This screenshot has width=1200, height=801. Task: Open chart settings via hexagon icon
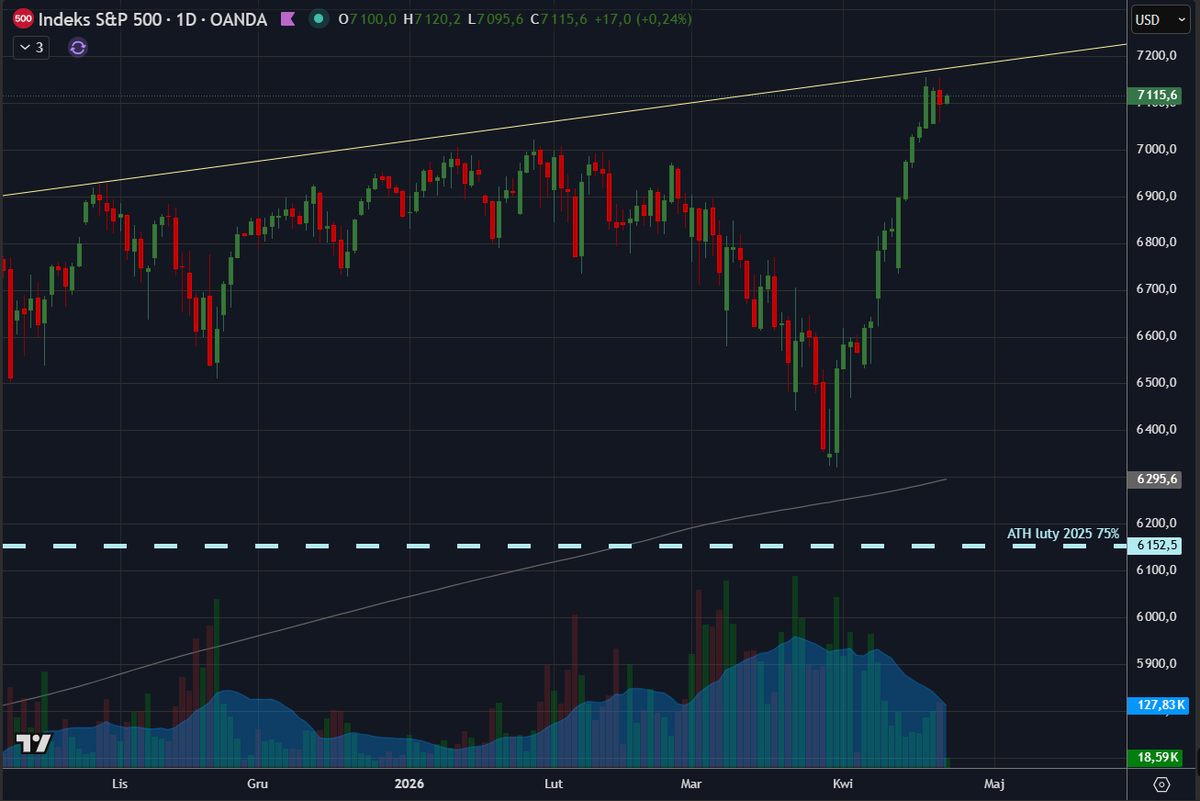tap(1162, 783)
